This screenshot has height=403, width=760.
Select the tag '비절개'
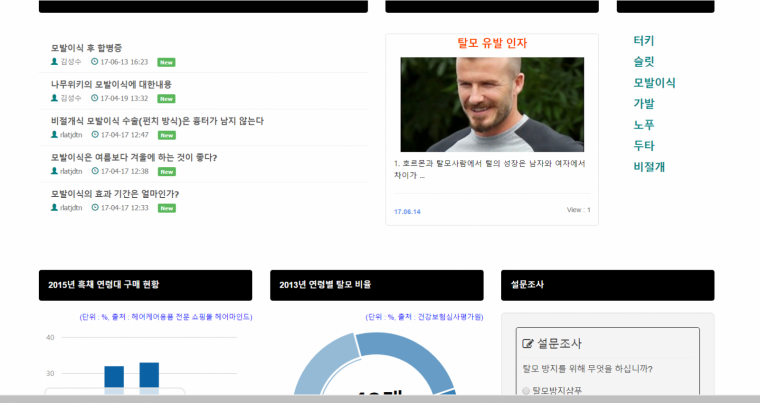(x=649, y=167)
